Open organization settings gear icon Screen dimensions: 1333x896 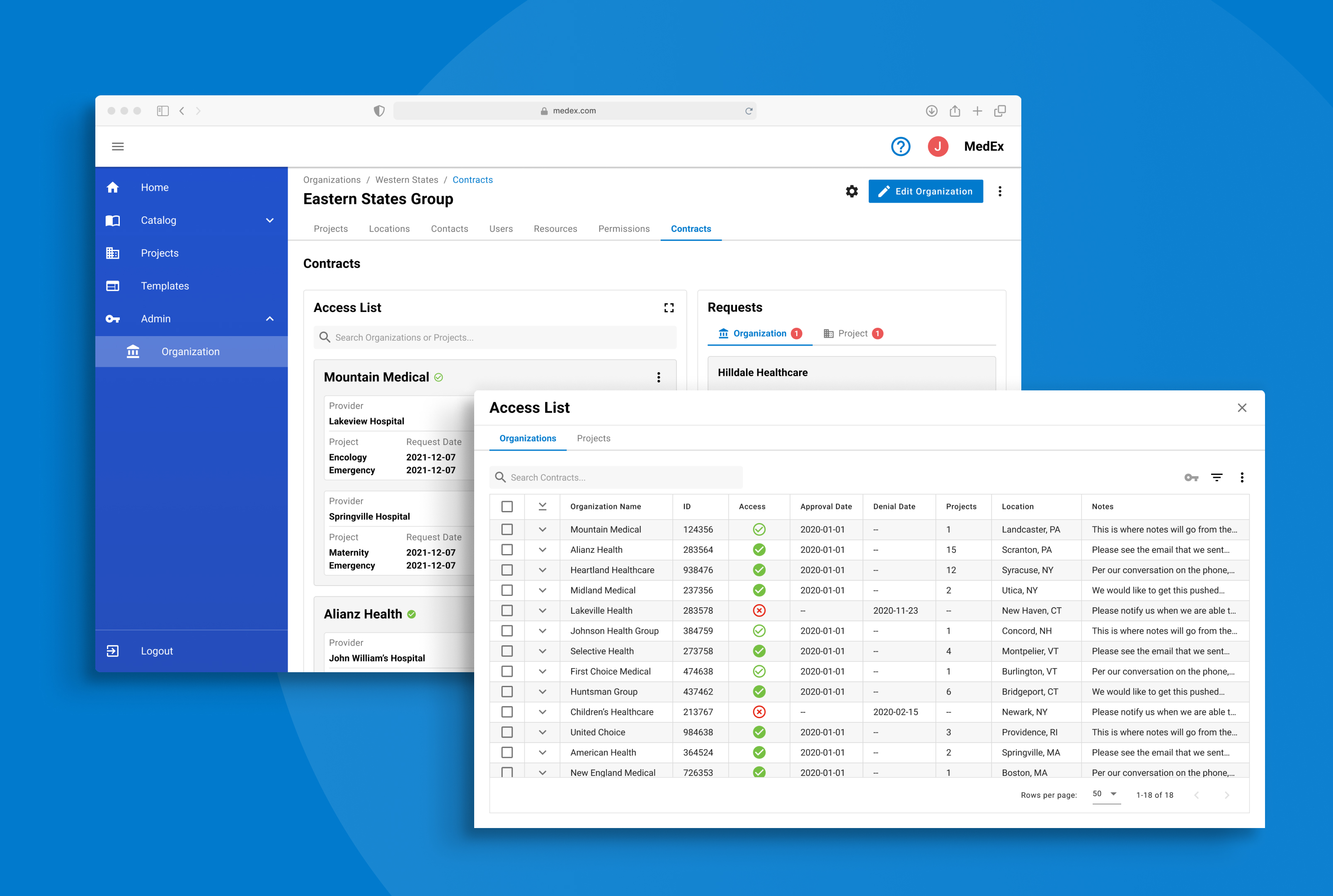point(851,191)
